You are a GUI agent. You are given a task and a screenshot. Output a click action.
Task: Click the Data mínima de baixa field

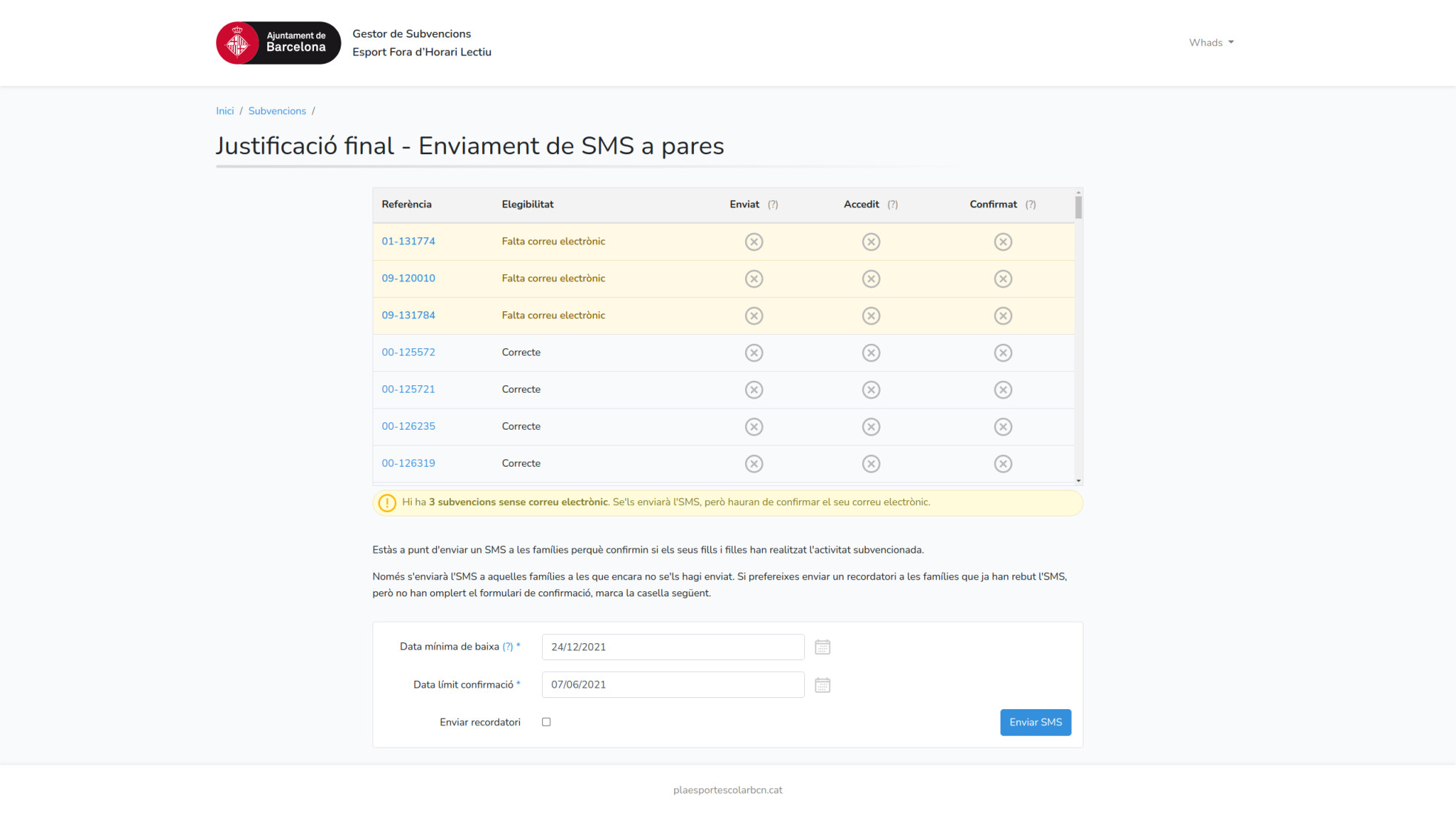672,647
